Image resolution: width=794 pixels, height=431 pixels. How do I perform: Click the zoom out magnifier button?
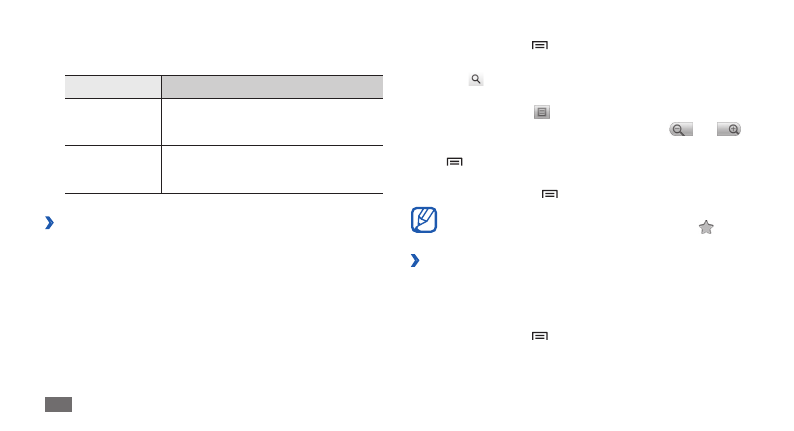(680, 130)
